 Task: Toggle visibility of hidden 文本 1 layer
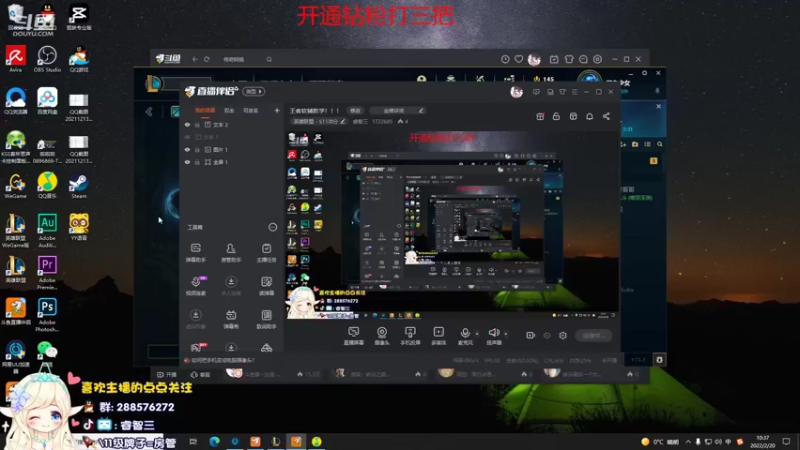(x=187, y=137)
